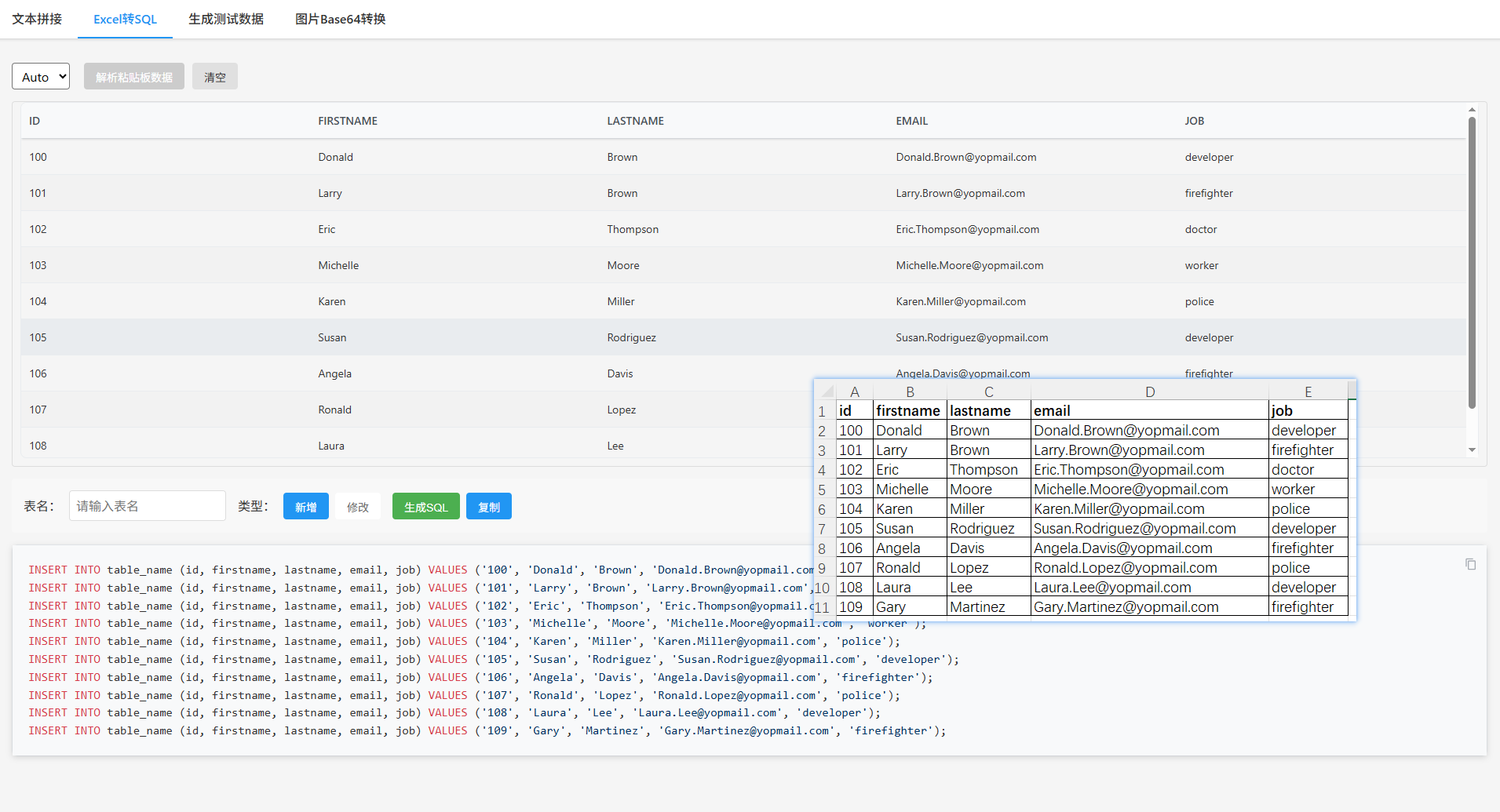Click the vertical scrollbar of the data table
The height and width of the screenshot is (812, 1500).
click(x=1472, y=263)
